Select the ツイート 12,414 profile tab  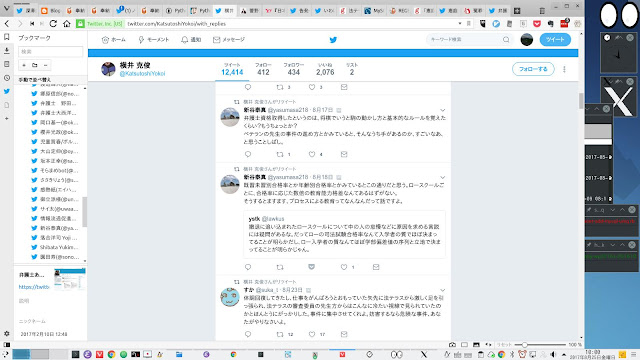[232, 69]
